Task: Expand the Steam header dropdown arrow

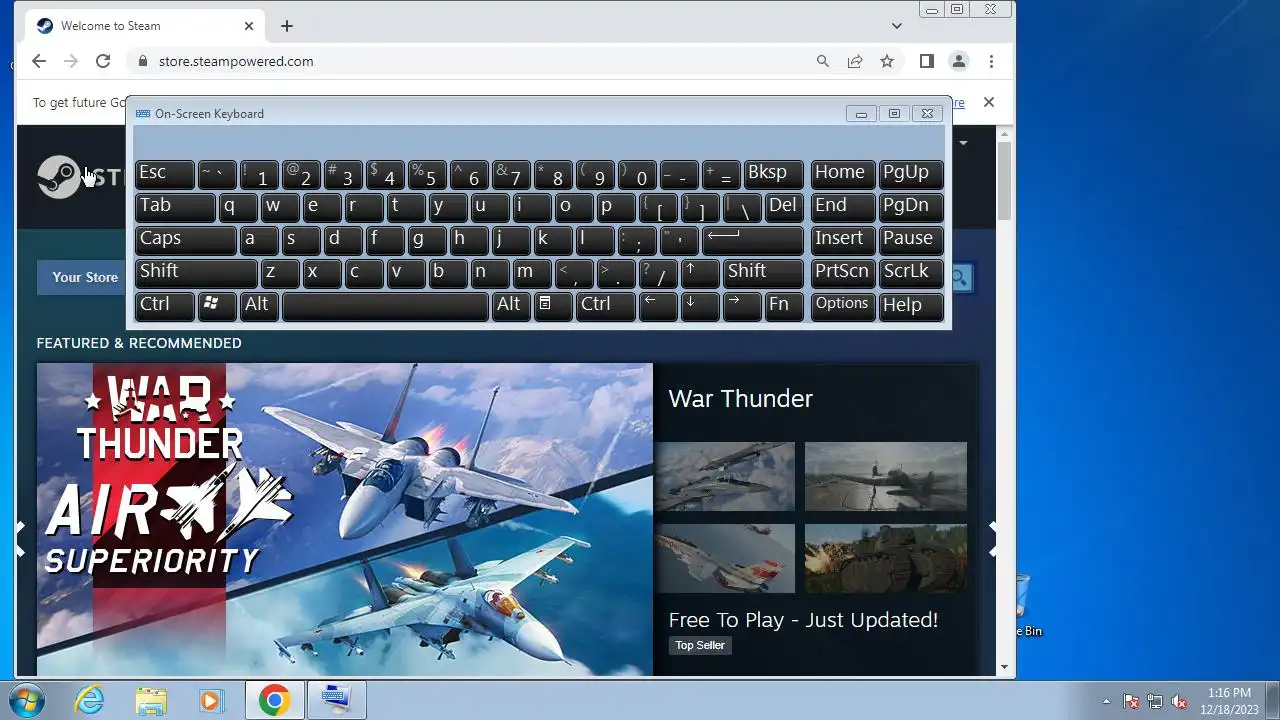Action: 963,143
